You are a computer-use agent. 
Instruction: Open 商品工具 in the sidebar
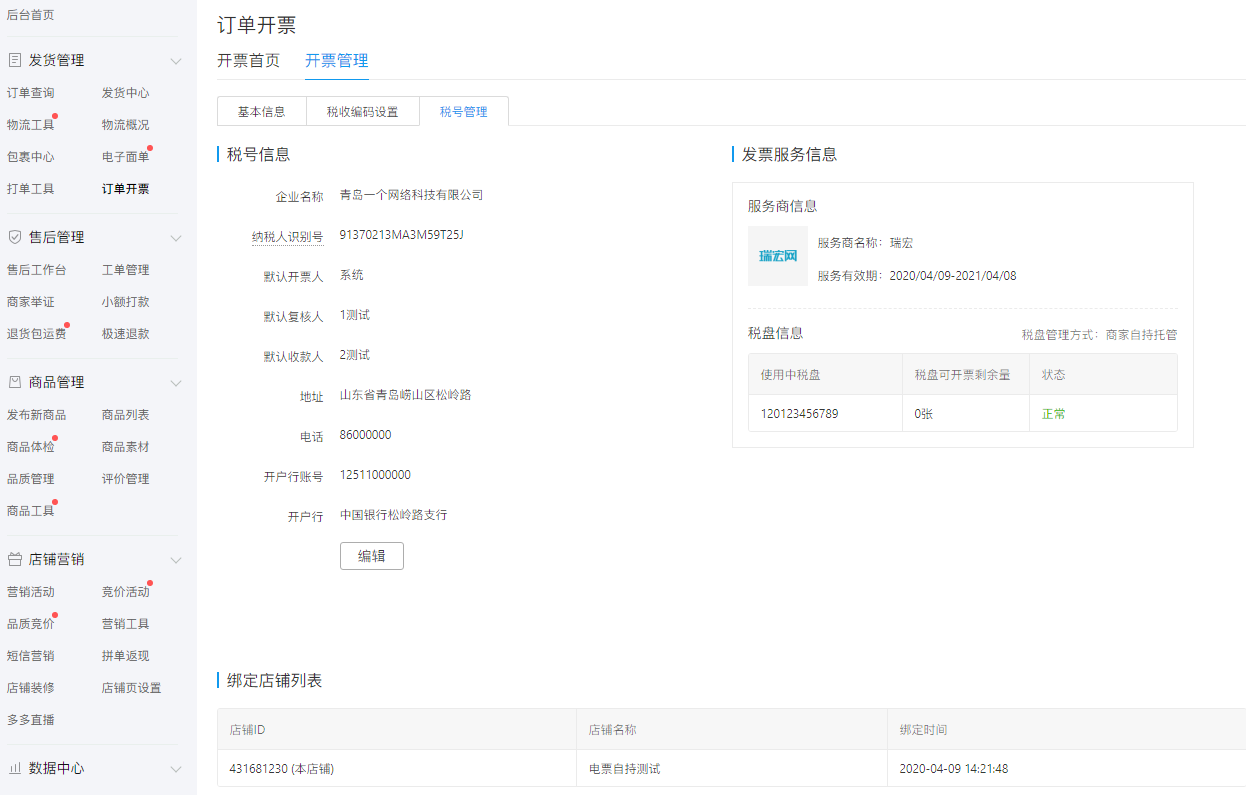coord(31,511)
